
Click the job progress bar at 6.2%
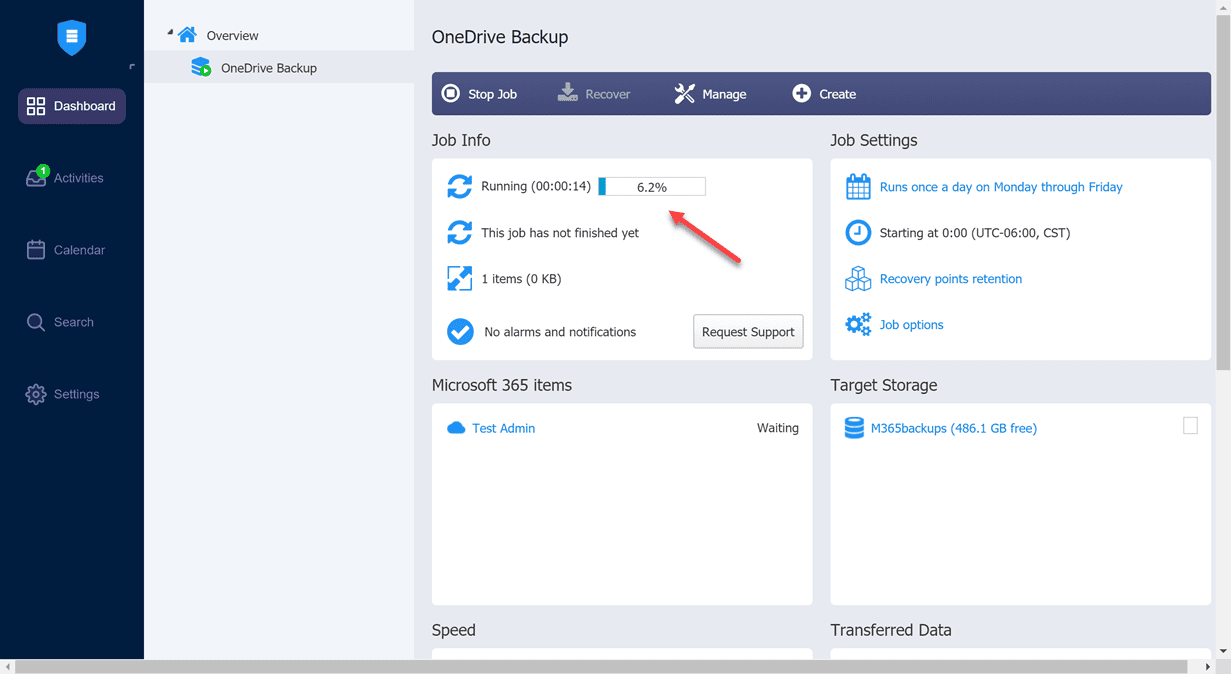(652, 187)
